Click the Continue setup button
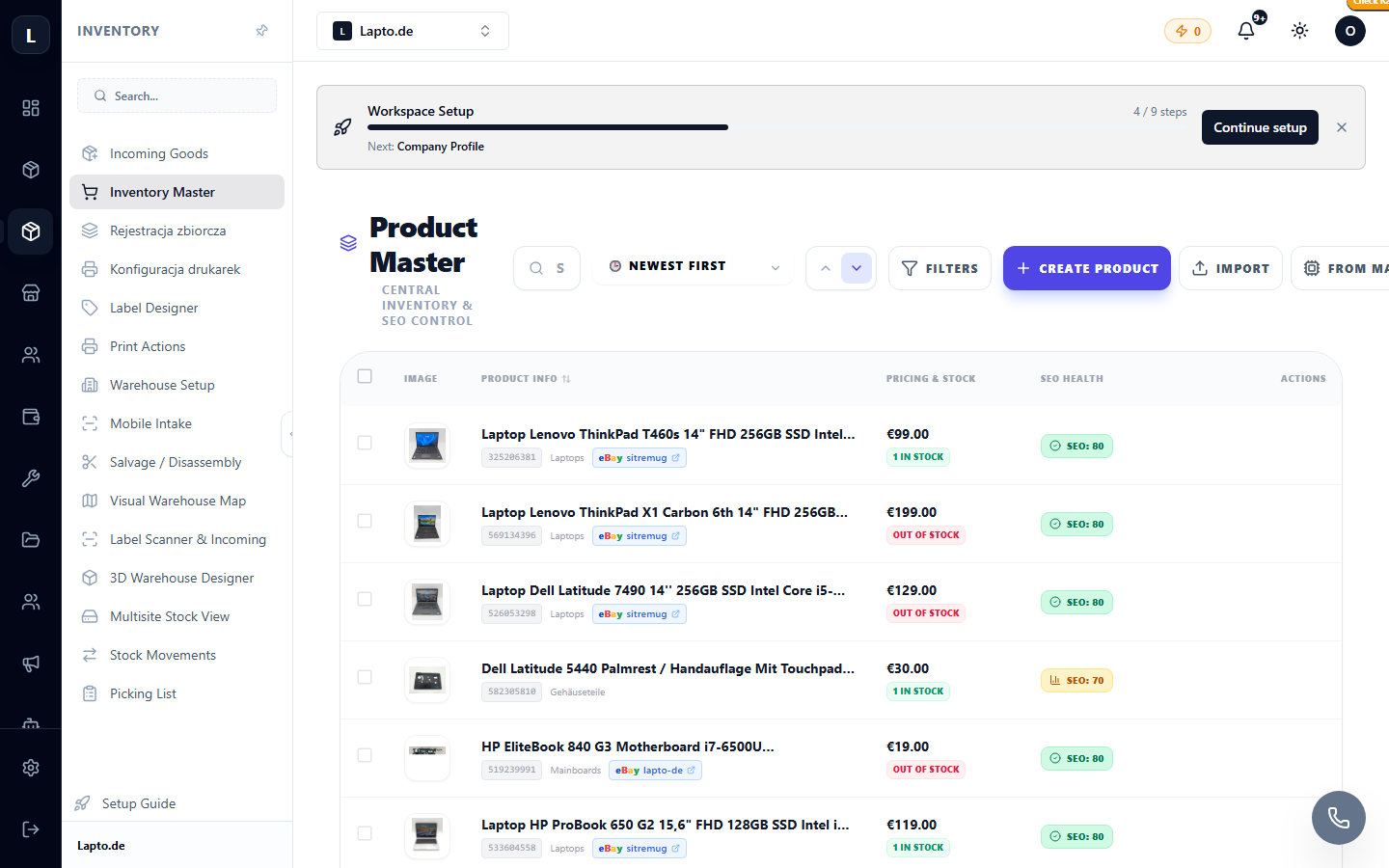1389x868 pixels. [x=1260, y=127]
